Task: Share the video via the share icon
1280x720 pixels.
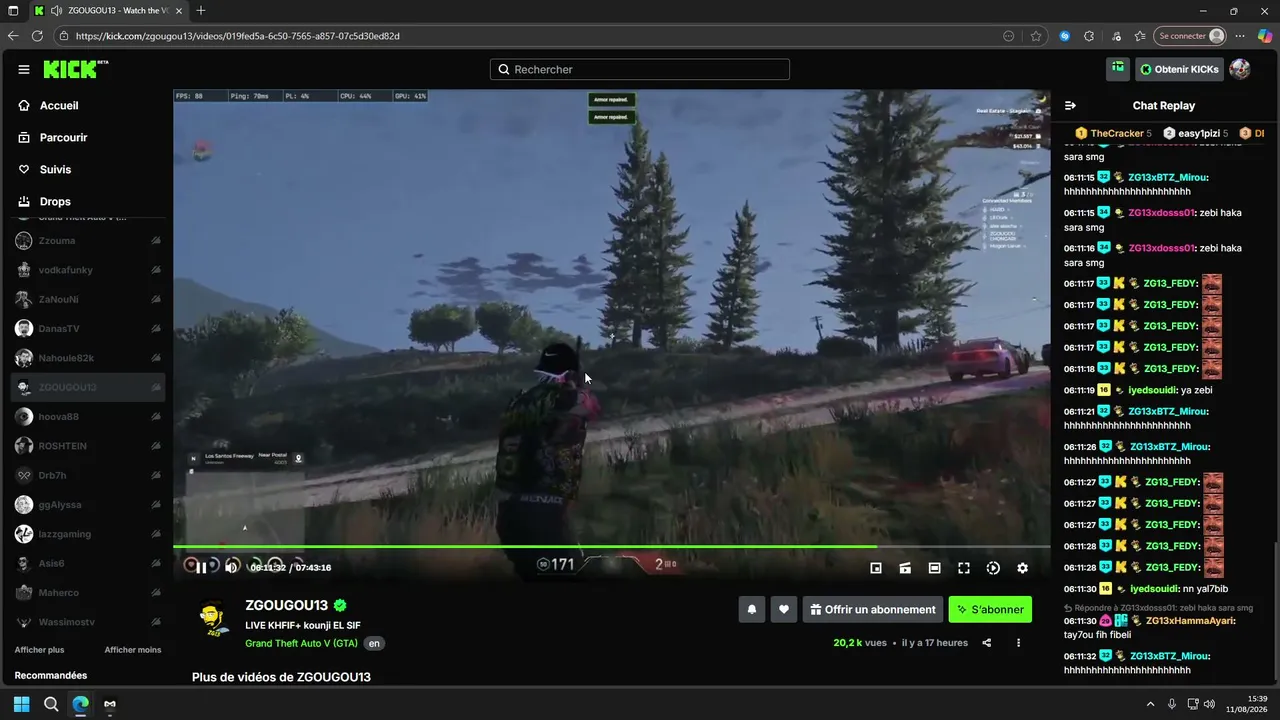Action: [987, 643]
